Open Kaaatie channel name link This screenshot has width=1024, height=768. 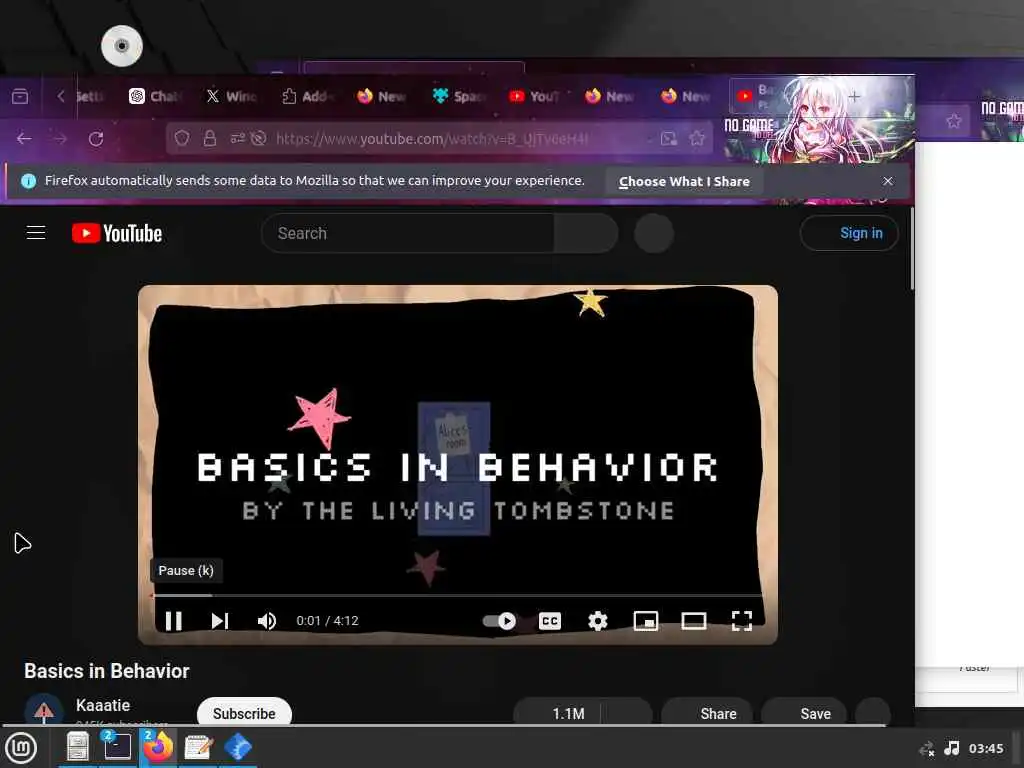coord(103,705)
